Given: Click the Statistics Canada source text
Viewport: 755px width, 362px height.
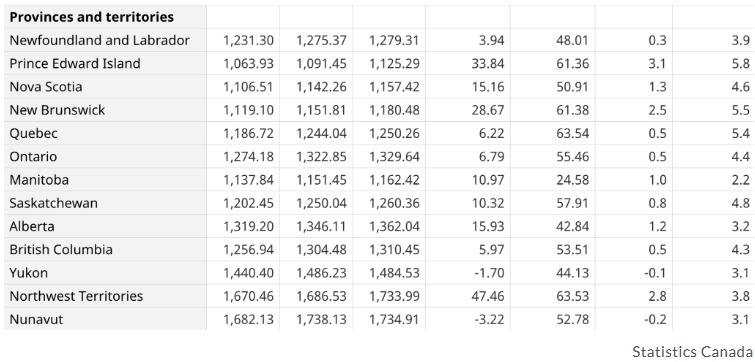Looking at the screenshot, I should tap(691, 351).
